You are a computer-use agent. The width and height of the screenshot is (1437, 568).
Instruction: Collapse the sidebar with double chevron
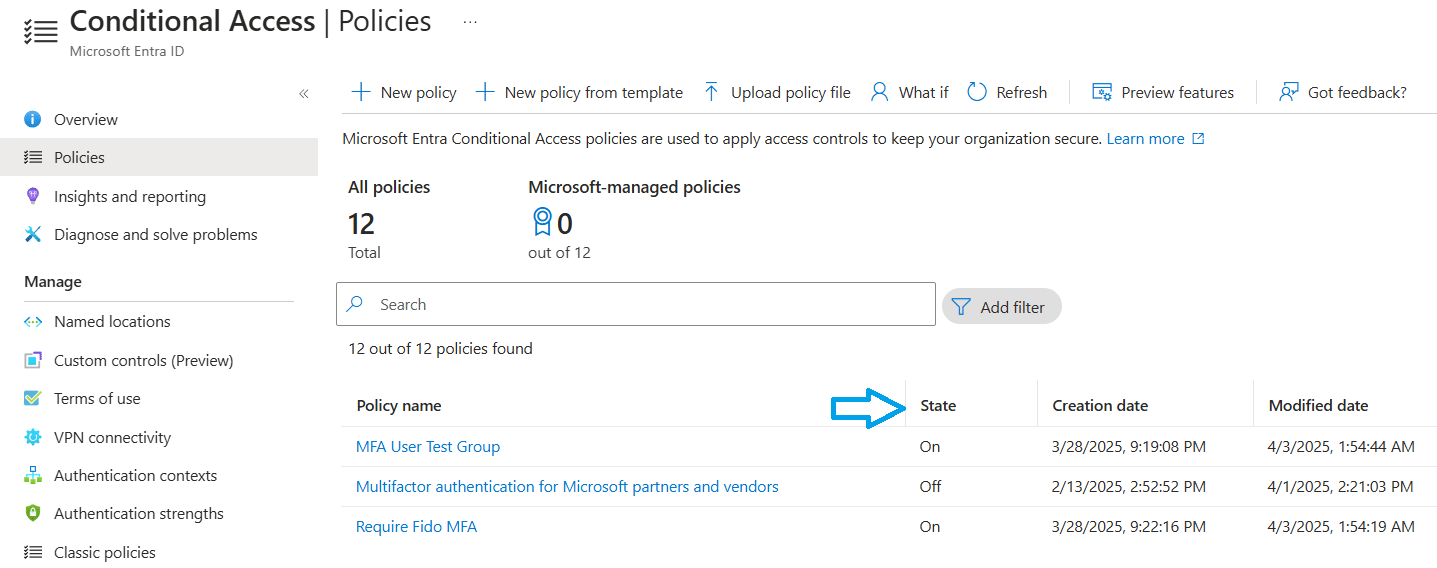[304, 94]
